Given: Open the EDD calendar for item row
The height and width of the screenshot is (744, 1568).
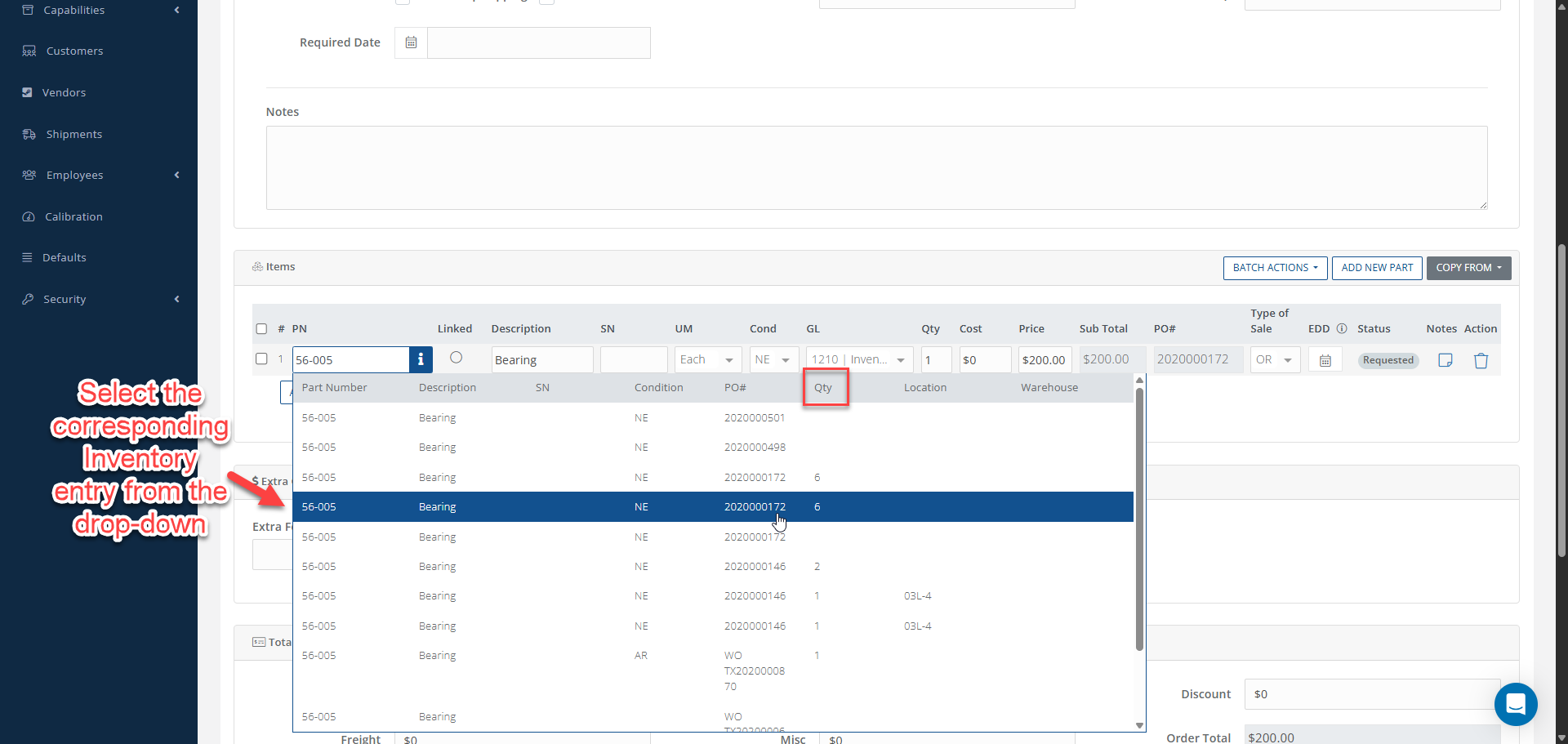Looking at the screenshot, I should coord(1325,360).
